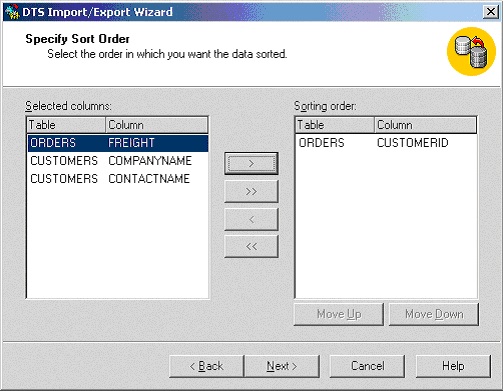The width and height of the screenshot is (503, 391).
Task: Click the CUSTOMERID cell text
Action: [x=413, y=143]
